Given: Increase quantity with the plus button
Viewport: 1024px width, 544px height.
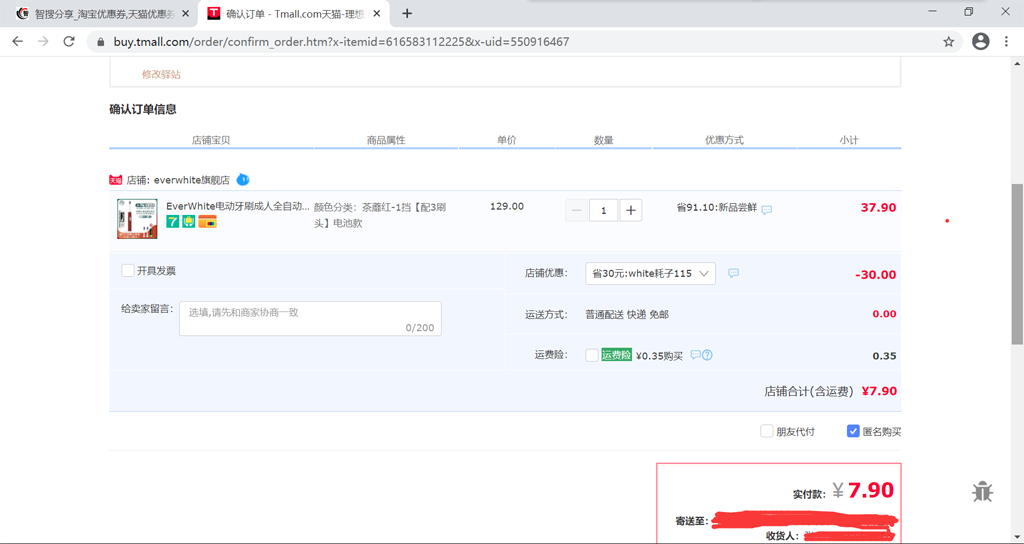Looking at the screenshot, I should tap(631, 210).
